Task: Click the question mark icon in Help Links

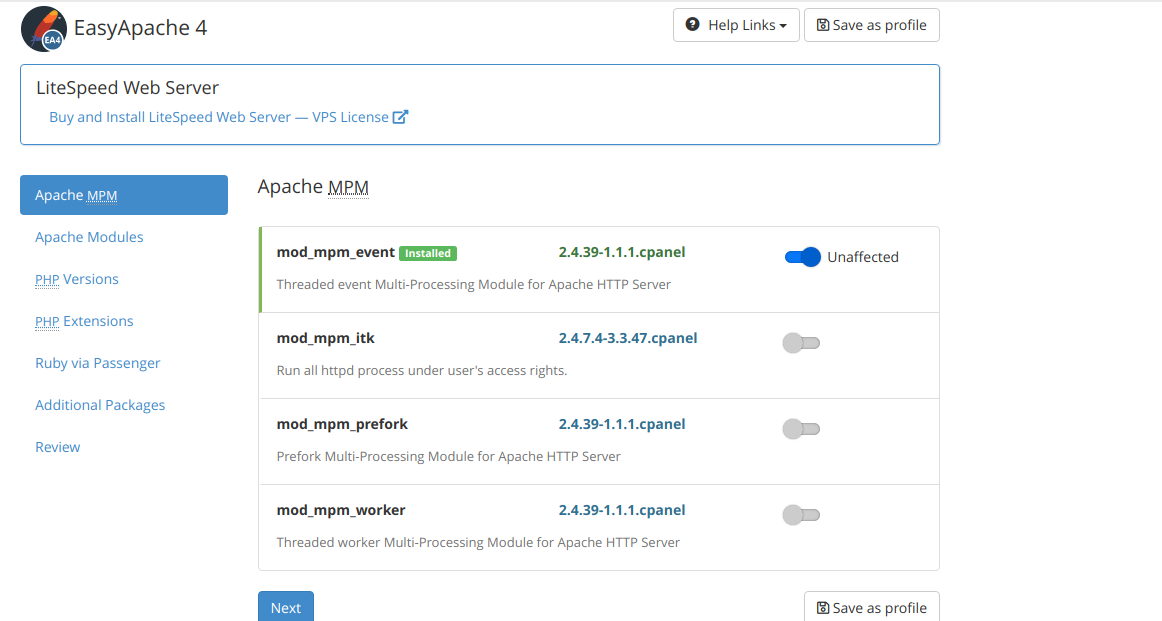Action: (x=692, y=25)
